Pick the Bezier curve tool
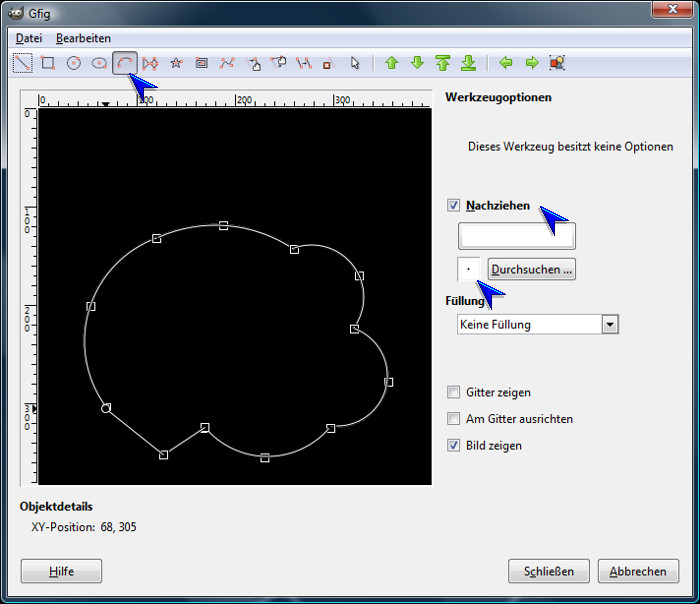The width and height of the screenshot is (700, 604). point(228,63)
